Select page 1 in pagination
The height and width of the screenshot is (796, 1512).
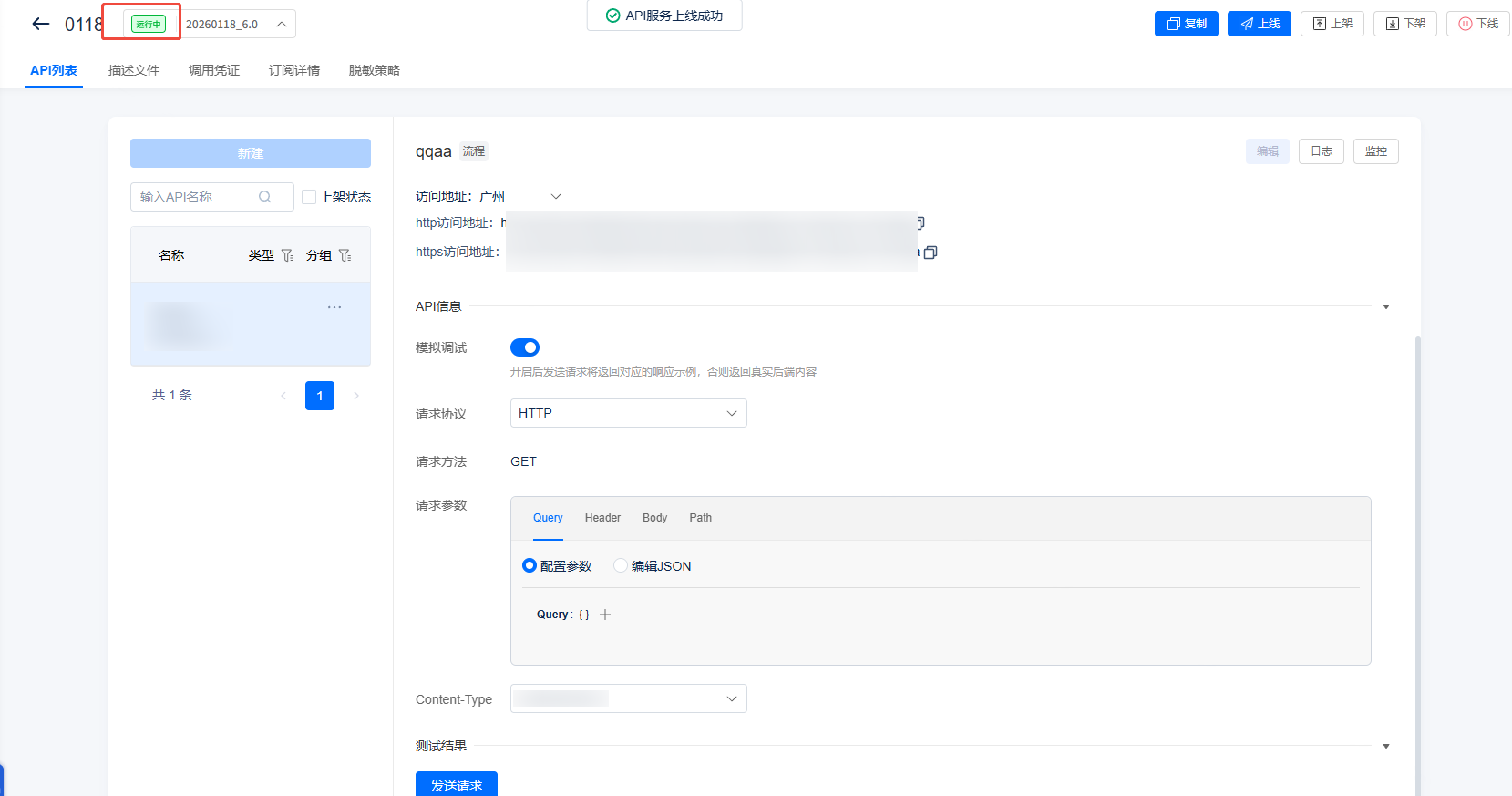click(x=320, y=396)
